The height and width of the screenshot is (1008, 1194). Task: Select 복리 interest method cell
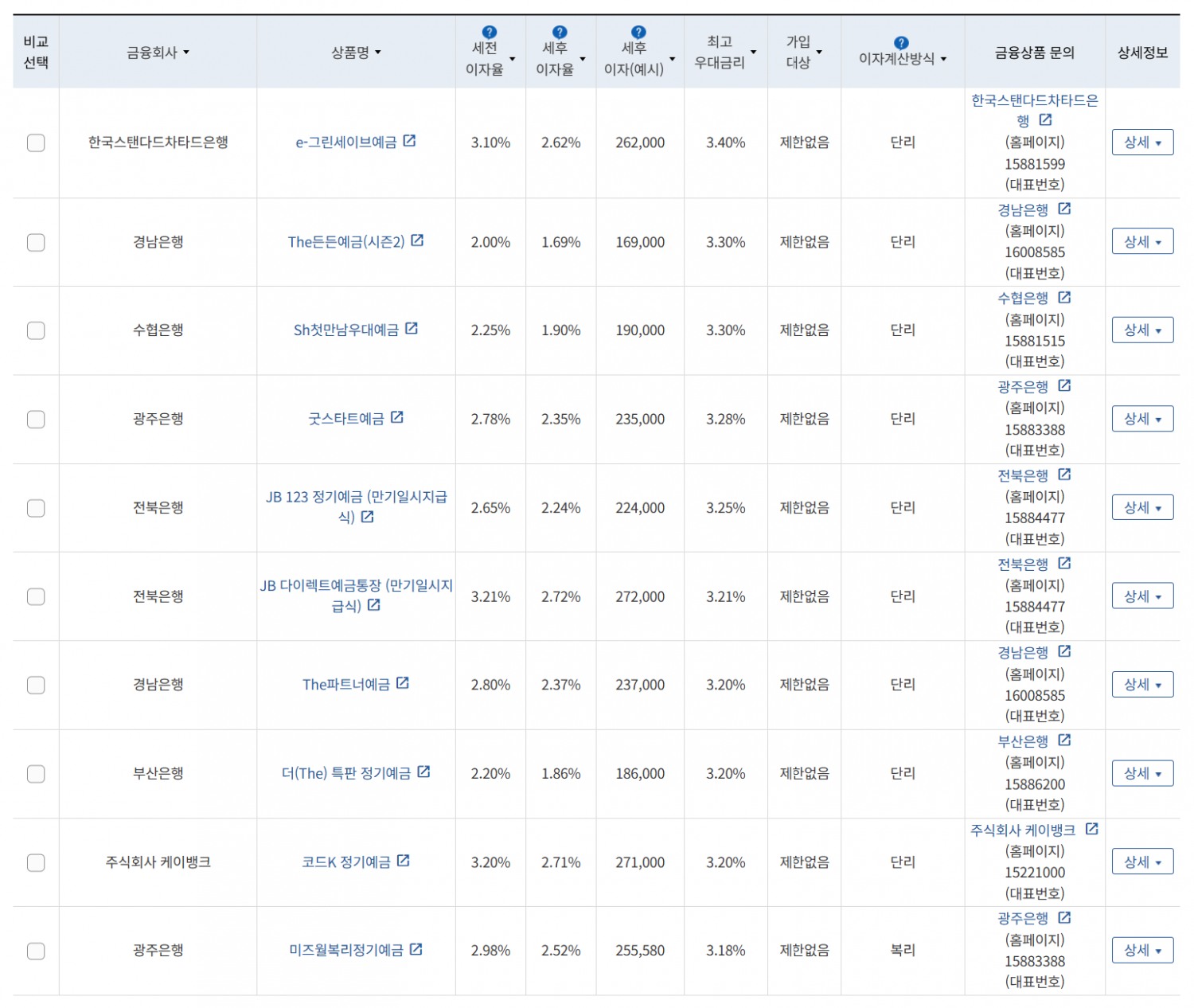[903, 950]
